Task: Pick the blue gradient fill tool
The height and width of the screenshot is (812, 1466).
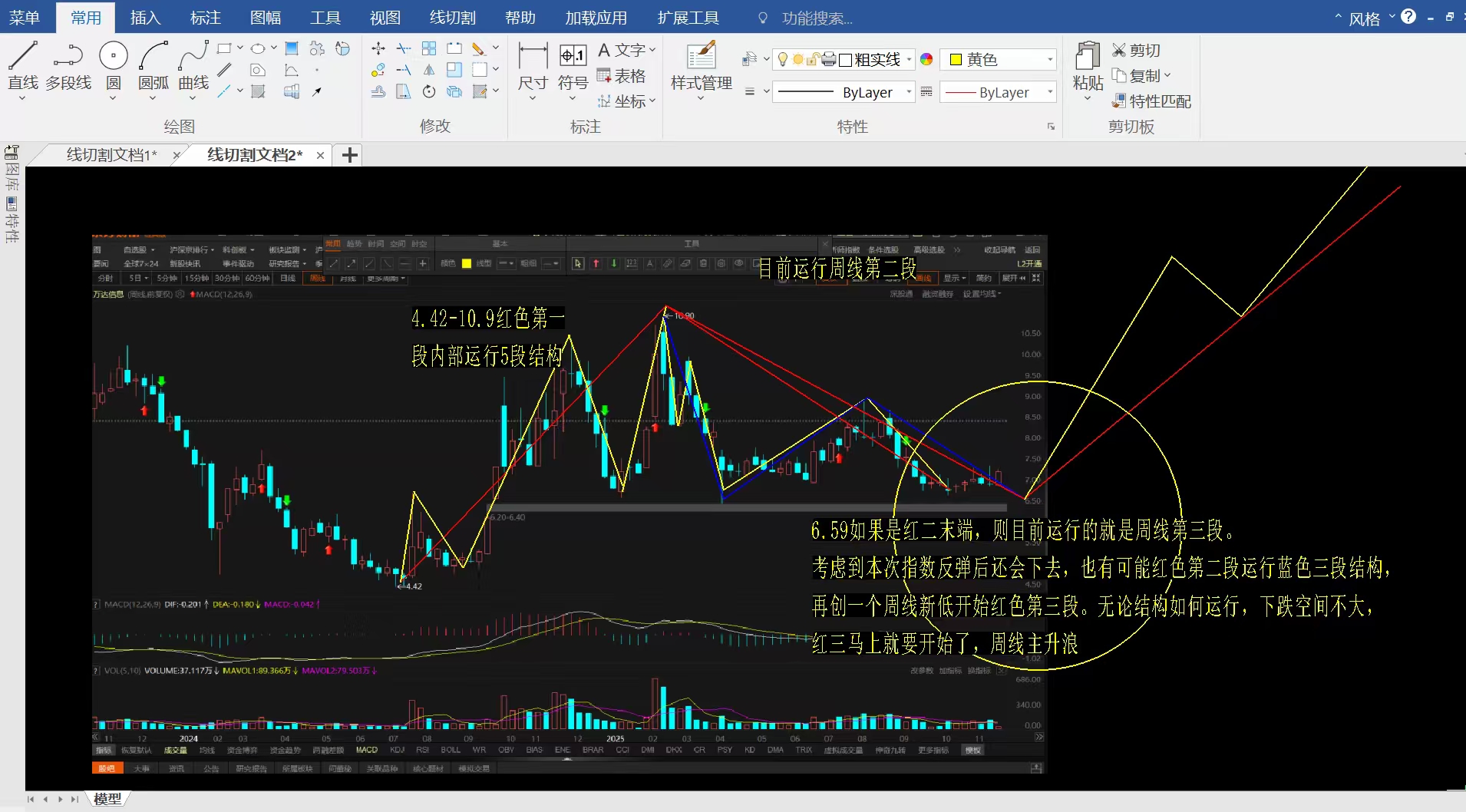Action: pyautogui.click(x=292, y=48)
